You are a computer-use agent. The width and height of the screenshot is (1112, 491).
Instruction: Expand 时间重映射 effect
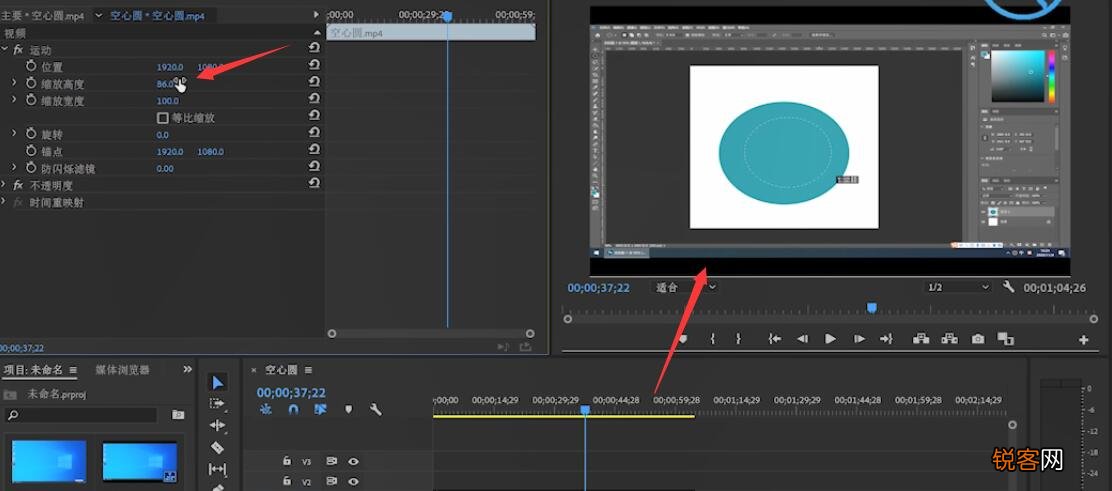(4, 202)
